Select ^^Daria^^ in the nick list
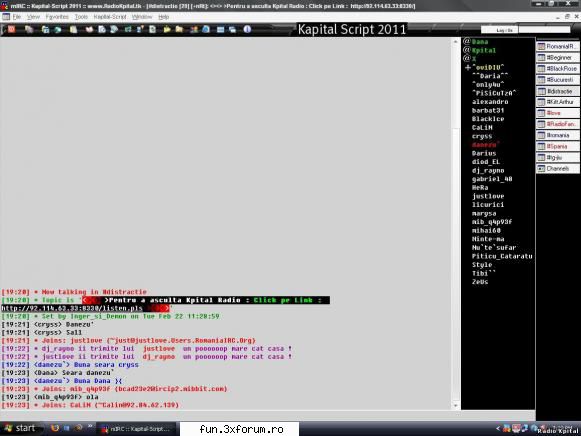Screen dimensions: 581x436 [489, 76]
